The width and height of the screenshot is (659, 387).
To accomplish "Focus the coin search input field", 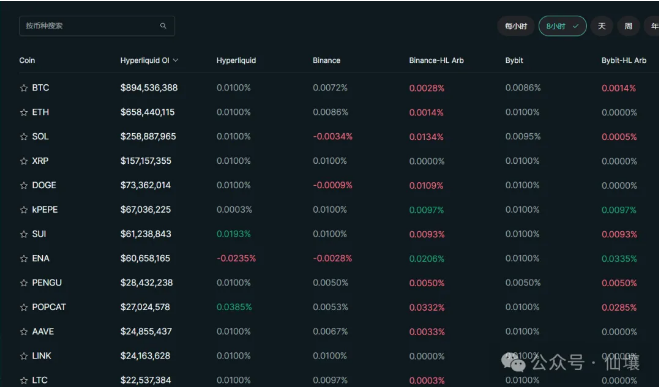I will click(97, 26).
